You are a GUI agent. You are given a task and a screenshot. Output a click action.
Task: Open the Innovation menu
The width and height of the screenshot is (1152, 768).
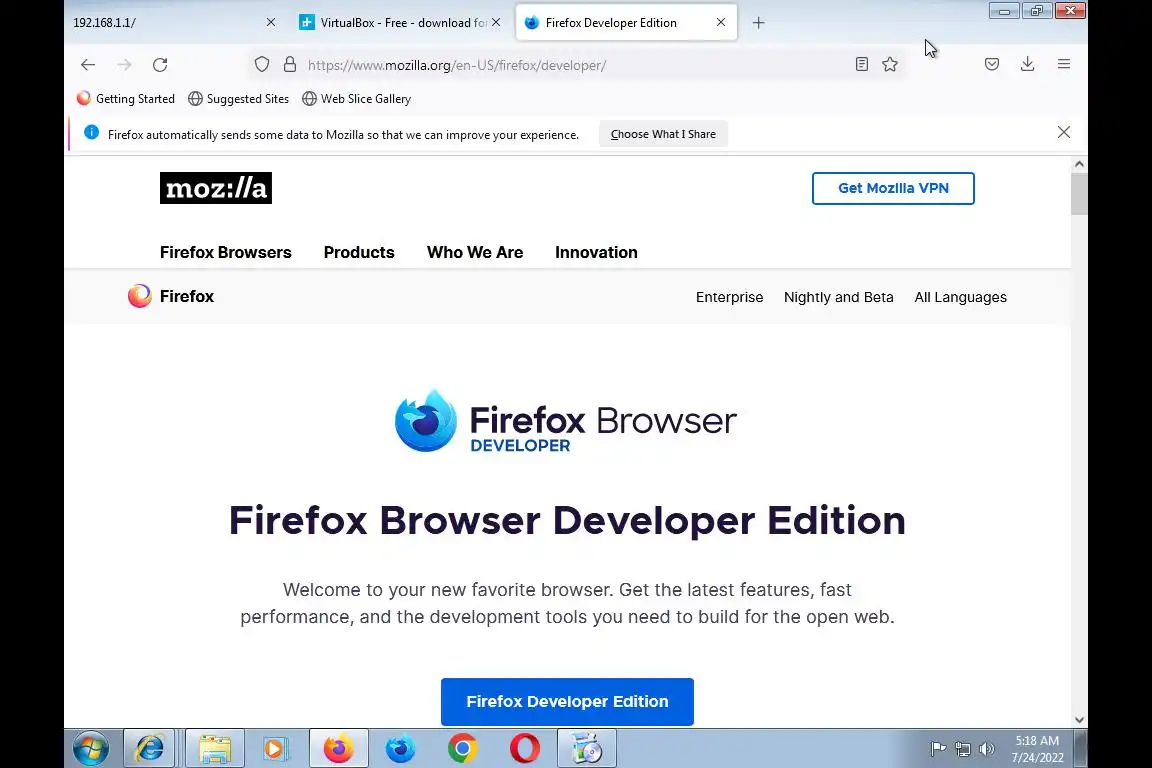596,252
